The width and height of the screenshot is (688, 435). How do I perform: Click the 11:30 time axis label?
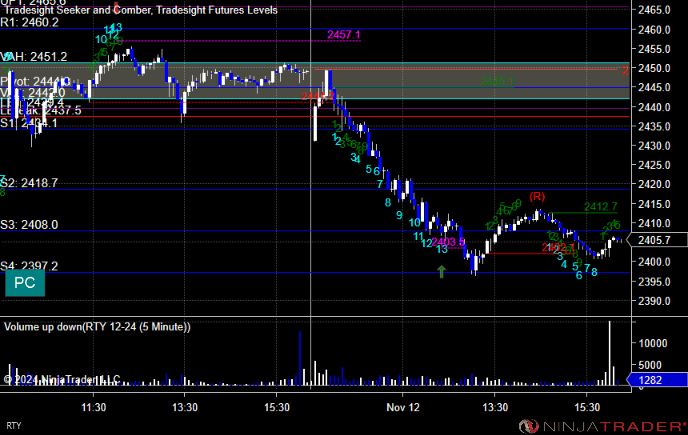(93, 407)
